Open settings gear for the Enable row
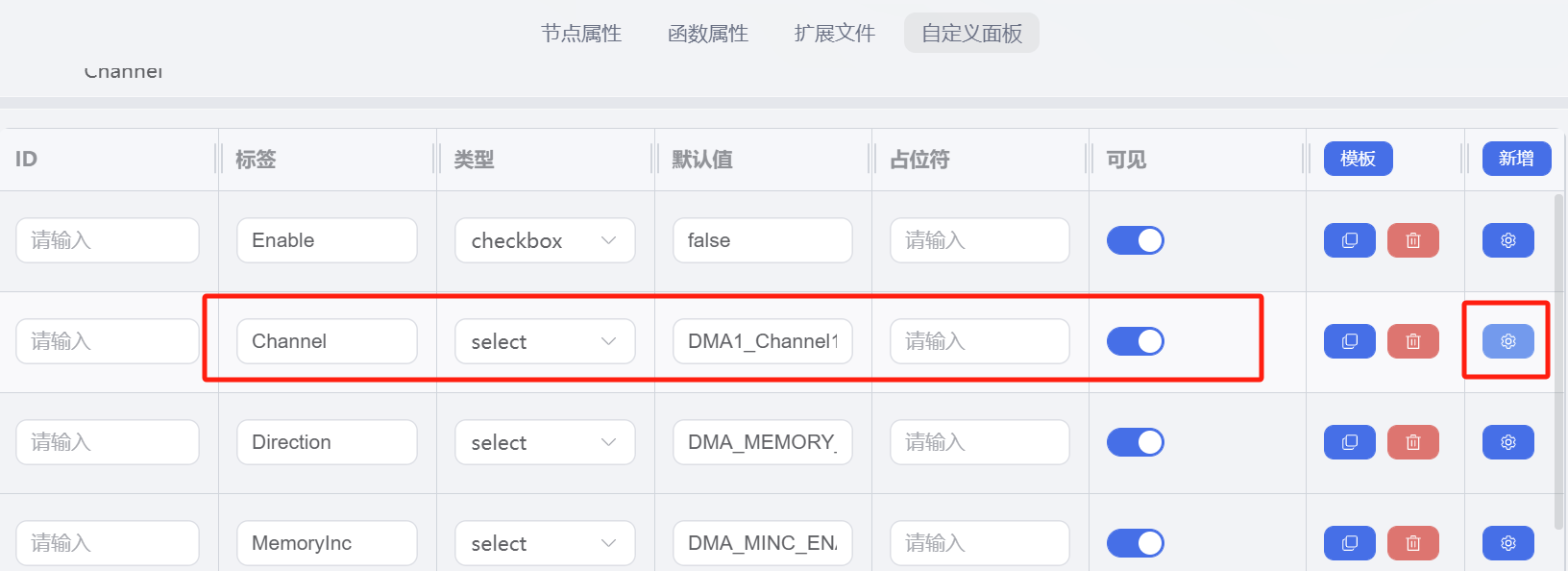This screenshot has width=1568, height=571. click(1507, 240)
